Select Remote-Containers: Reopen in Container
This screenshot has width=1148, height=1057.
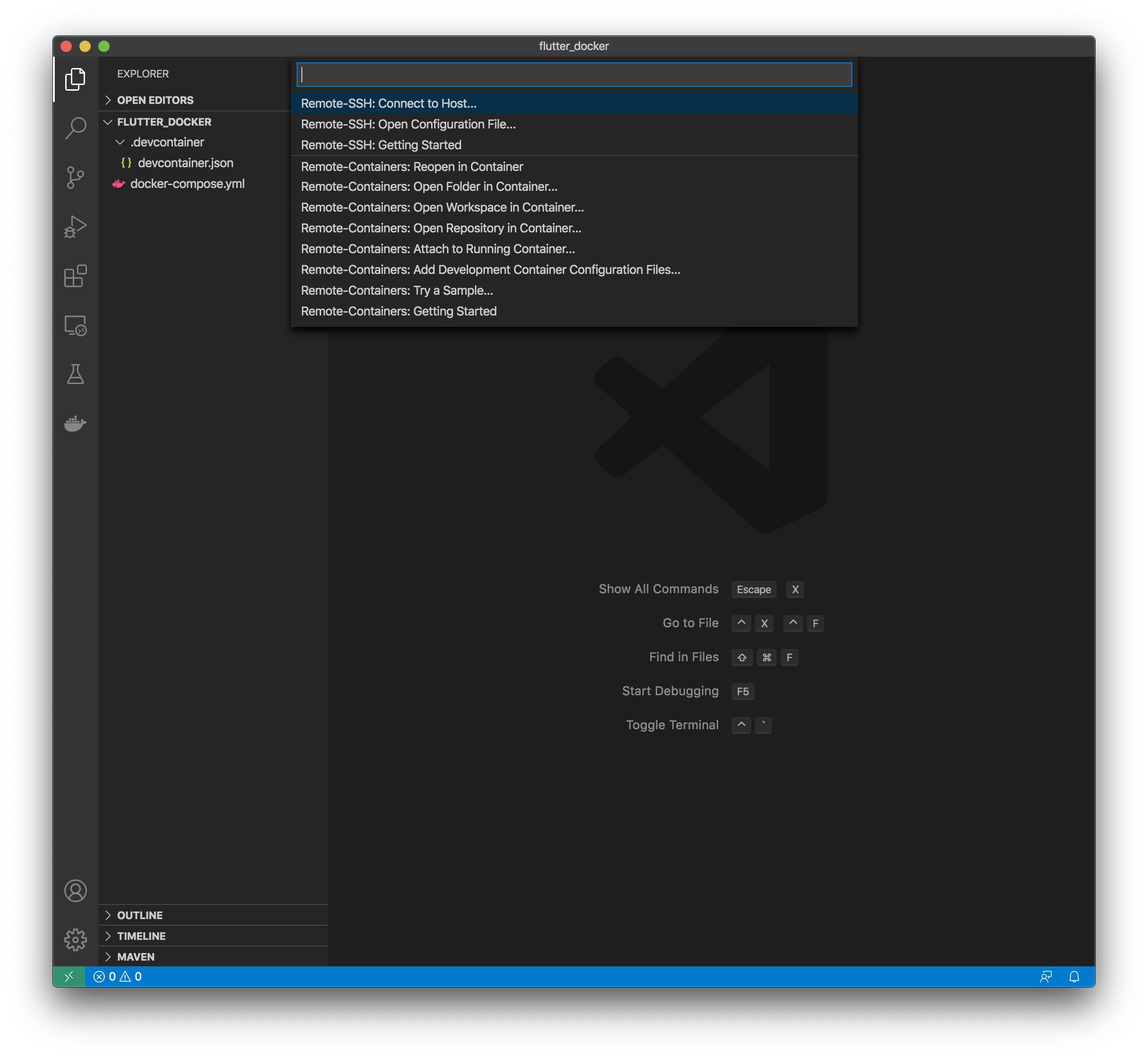pos(411,166)
